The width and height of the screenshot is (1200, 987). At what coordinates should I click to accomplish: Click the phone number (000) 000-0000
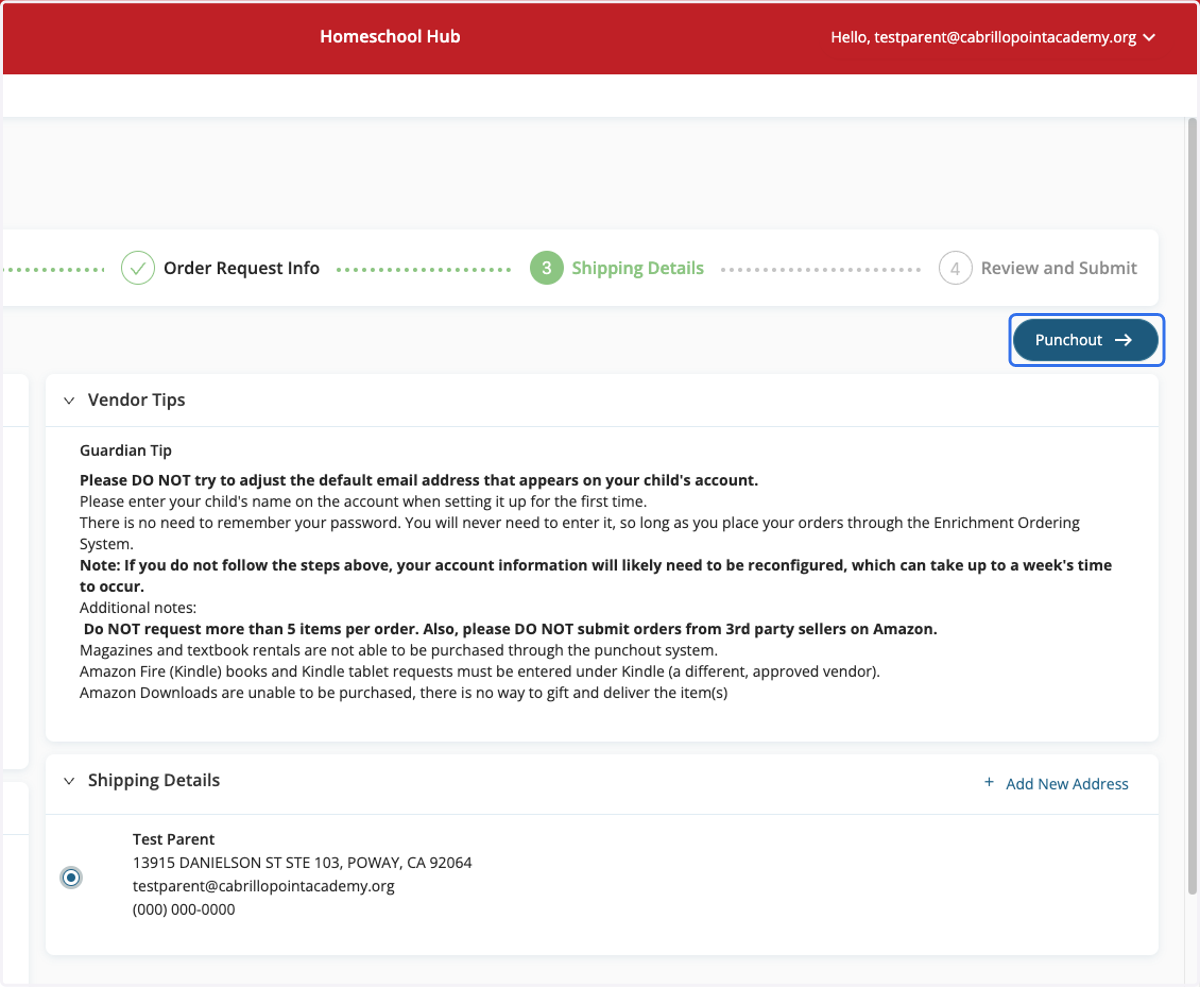tap(184, 910)
